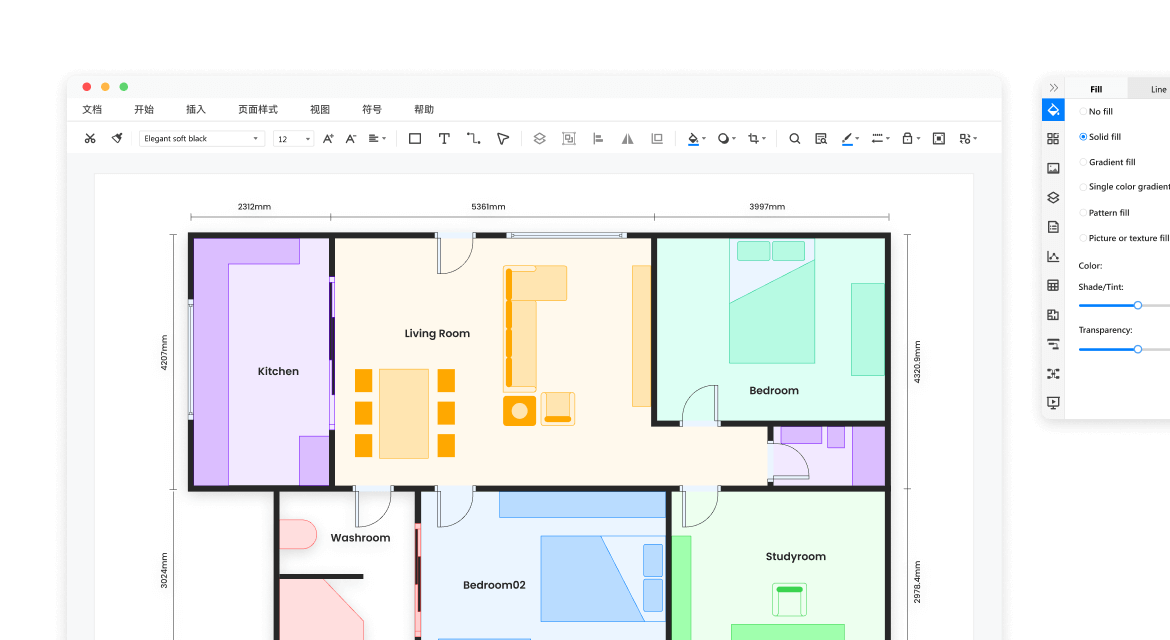
Task: Open the Elegant soft black font dropdown
Action: point(202,139)
